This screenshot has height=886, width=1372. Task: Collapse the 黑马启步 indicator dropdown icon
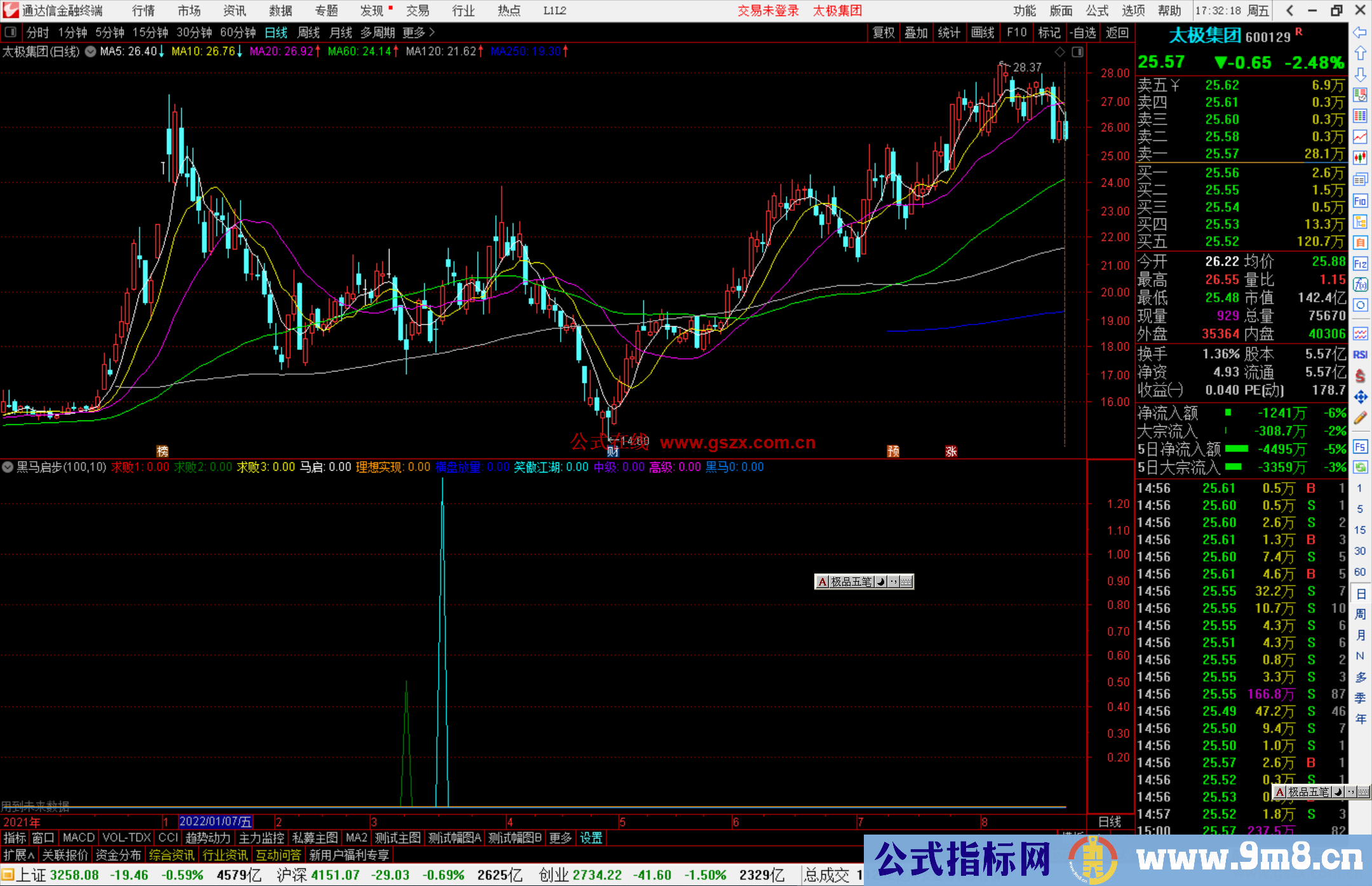[x=8, y=467]
